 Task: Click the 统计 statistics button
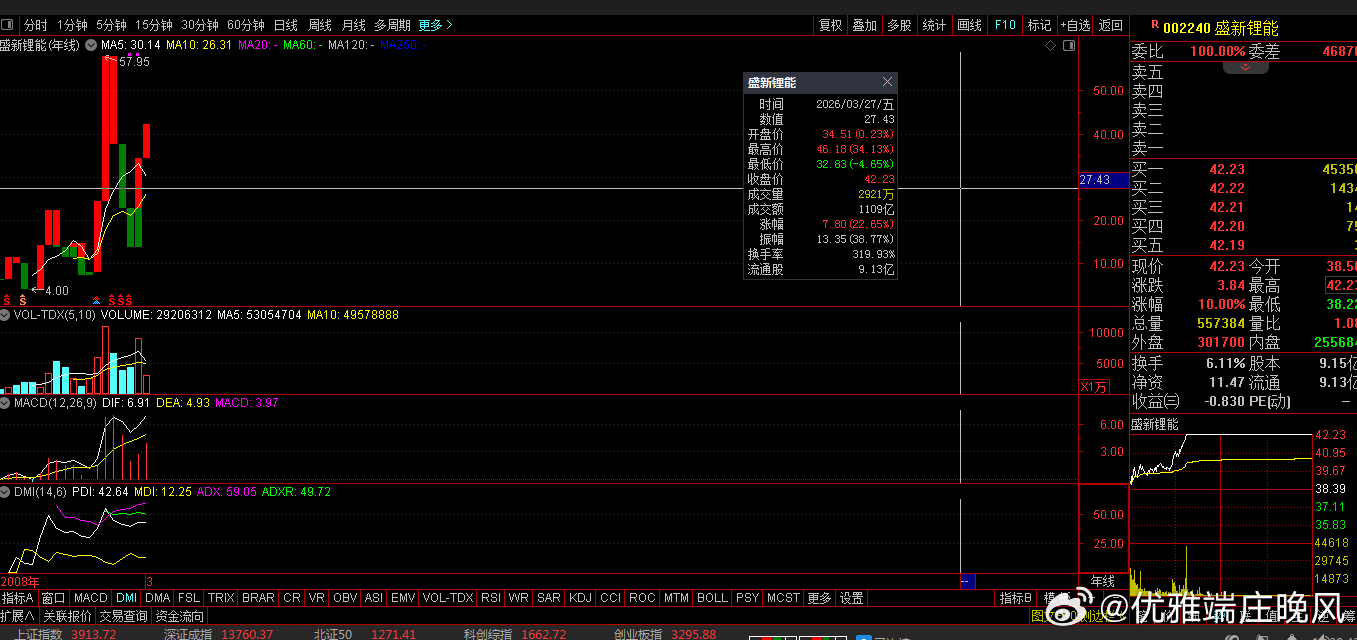coord(934,25)
